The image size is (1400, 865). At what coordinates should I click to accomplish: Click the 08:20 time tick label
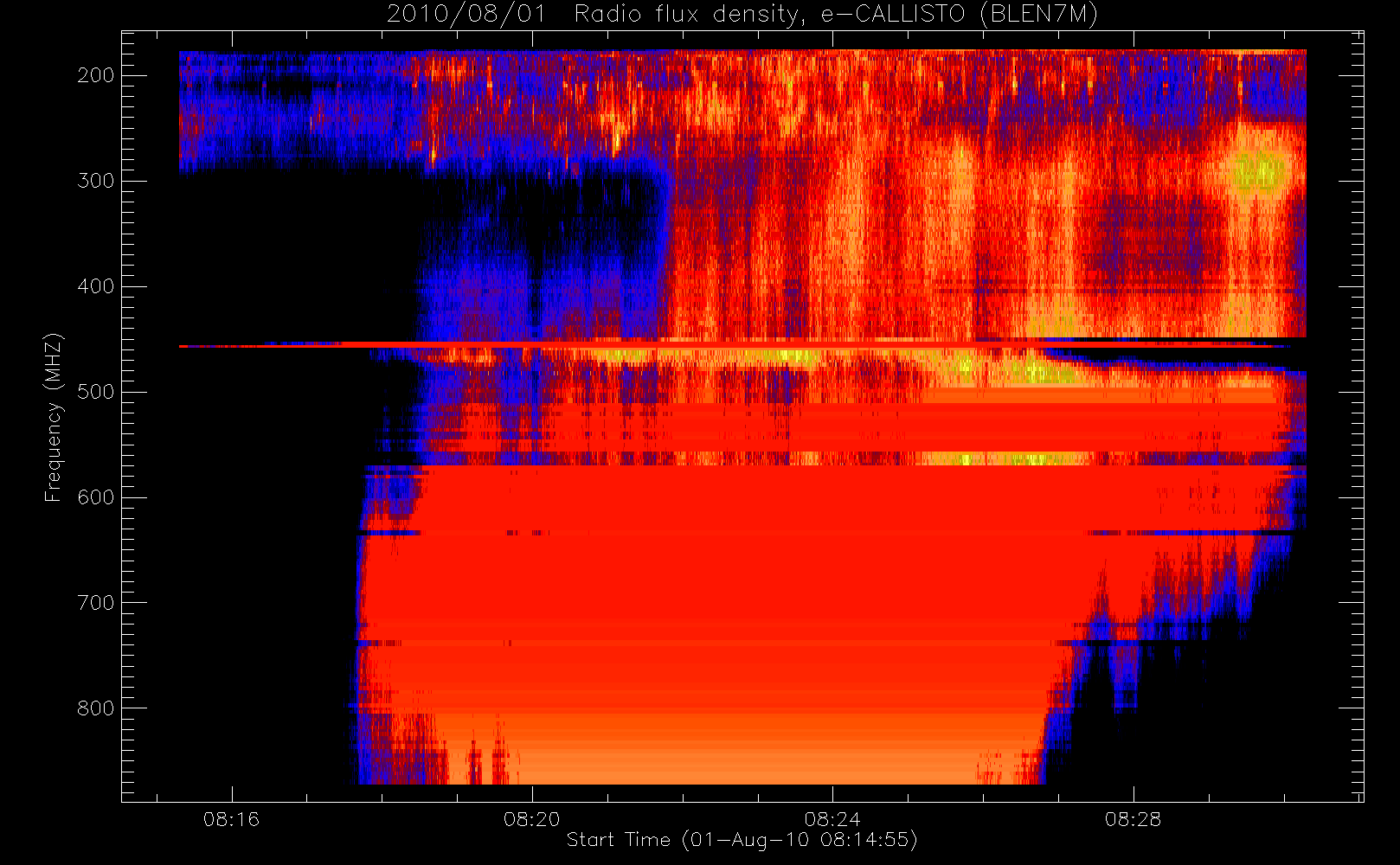click(x=532, y=818)
